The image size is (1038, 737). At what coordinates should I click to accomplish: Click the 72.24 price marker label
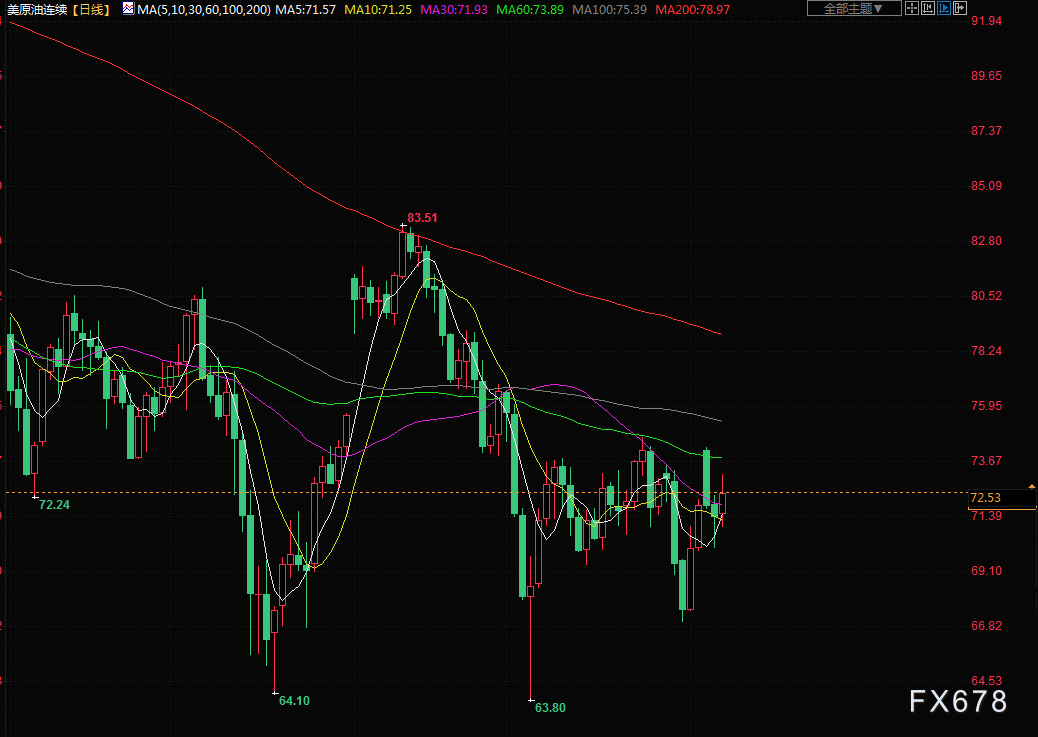(x=54, y=505)
